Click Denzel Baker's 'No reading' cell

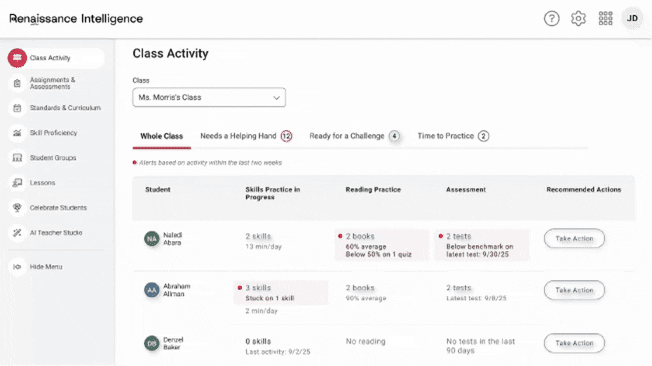[x=366, y=341]
